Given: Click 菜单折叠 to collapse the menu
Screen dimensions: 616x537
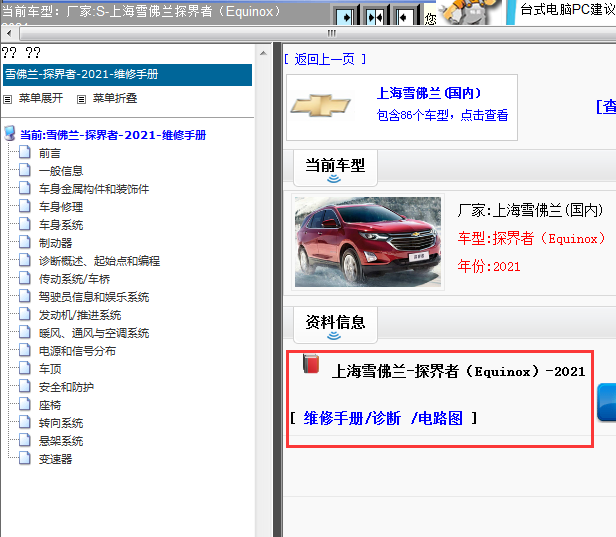Looking at the screenshot, I should [115, 98].
